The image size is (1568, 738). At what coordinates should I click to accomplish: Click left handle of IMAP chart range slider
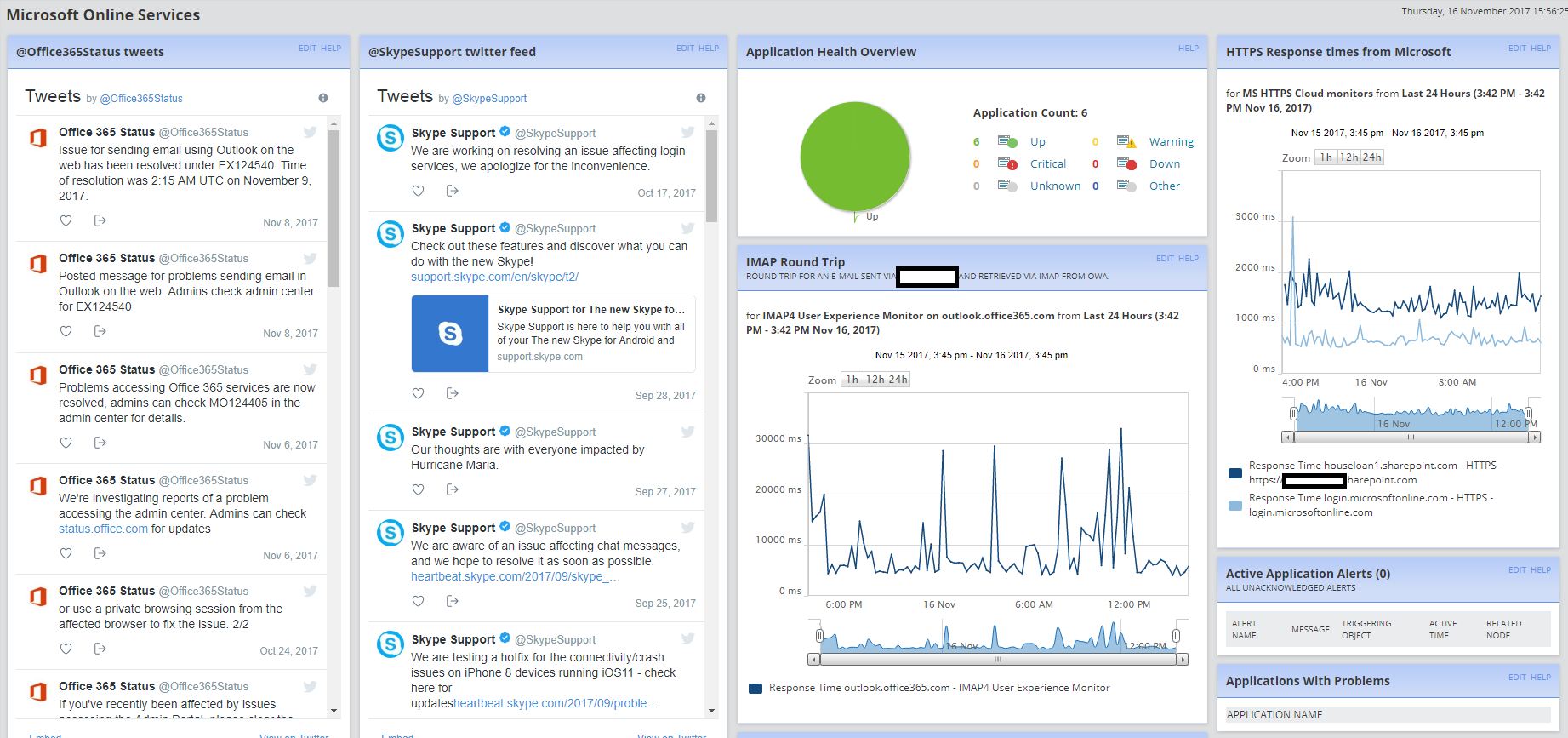click(819, 636)
